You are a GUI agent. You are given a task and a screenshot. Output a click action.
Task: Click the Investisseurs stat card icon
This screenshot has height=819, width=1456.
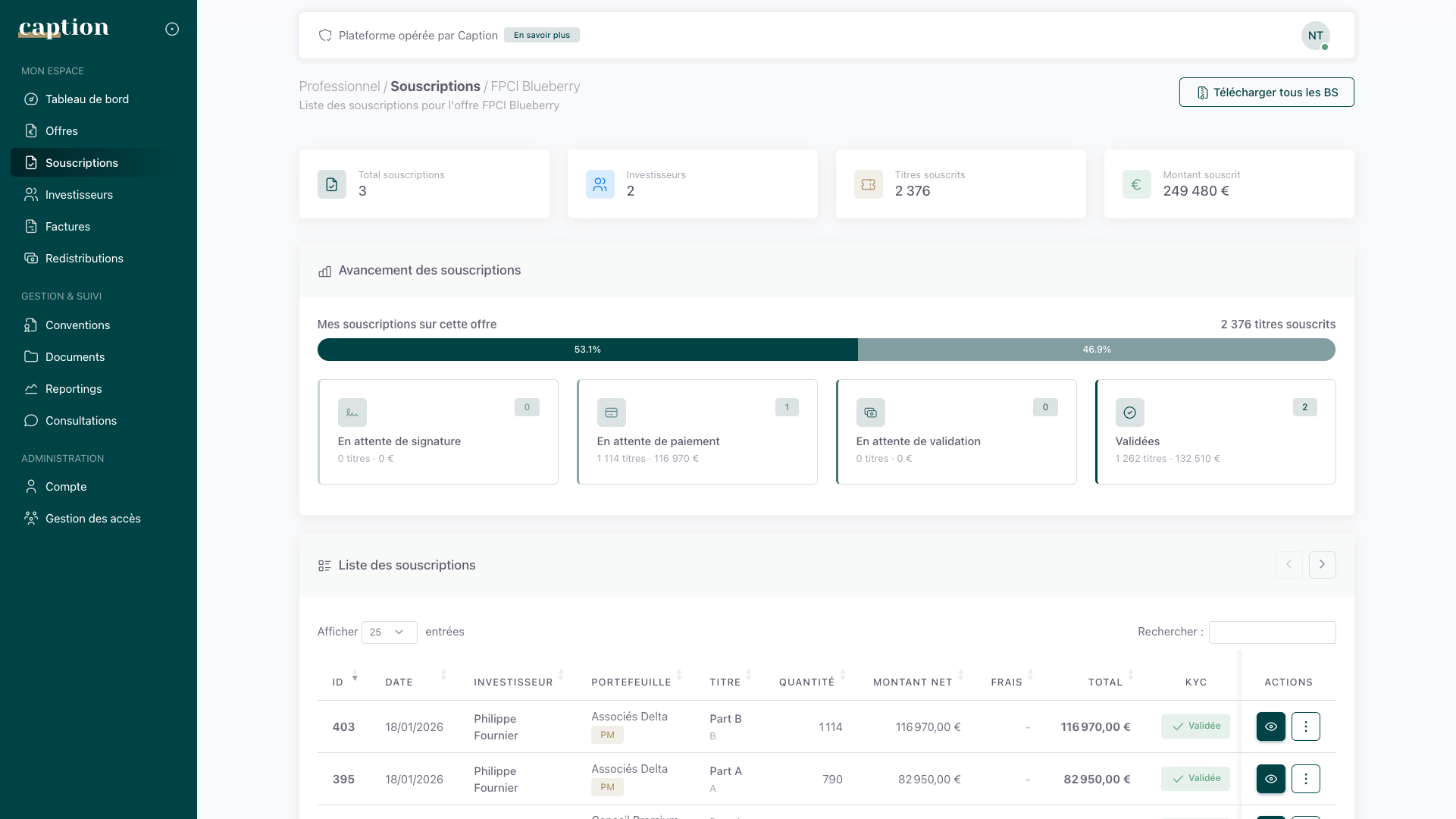600,184
